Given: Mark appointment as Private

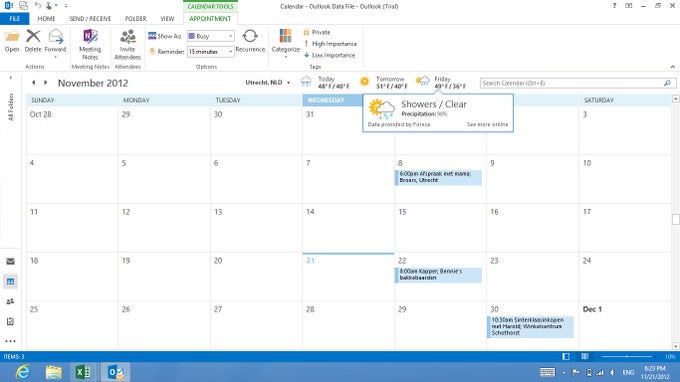Looking at the screenshot, I should point(317,32).
